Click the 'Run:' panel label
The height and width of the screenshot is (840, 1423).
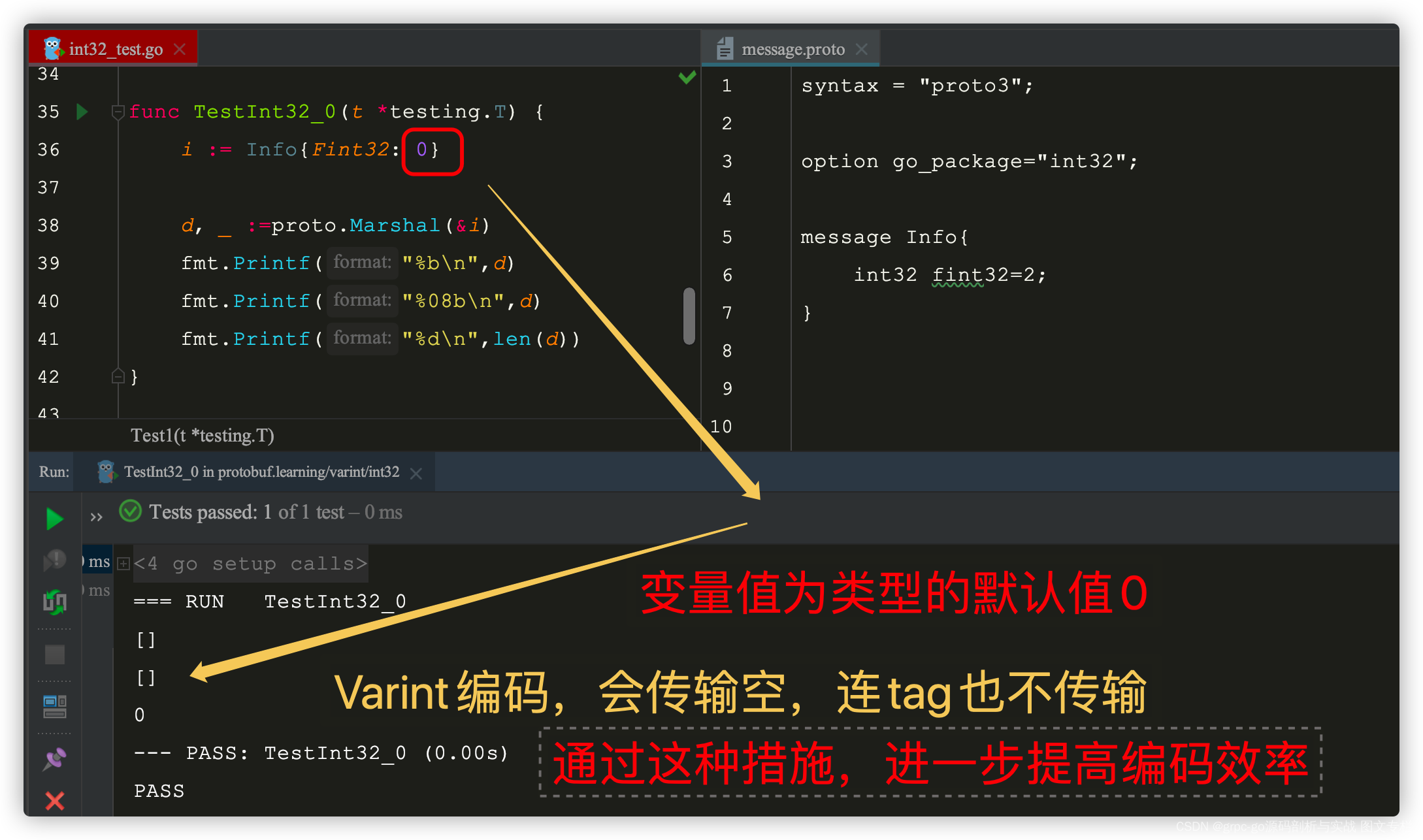point(54,472)
